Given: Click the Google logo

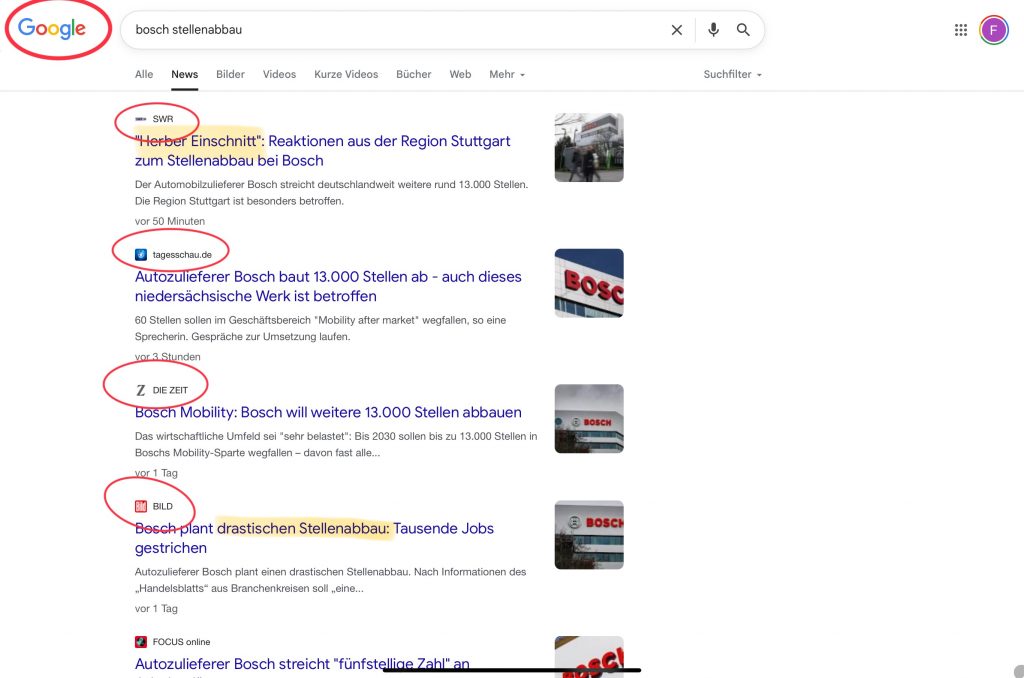Looking at the screenshot, I should pyautogui.click(x=52, y=29).
